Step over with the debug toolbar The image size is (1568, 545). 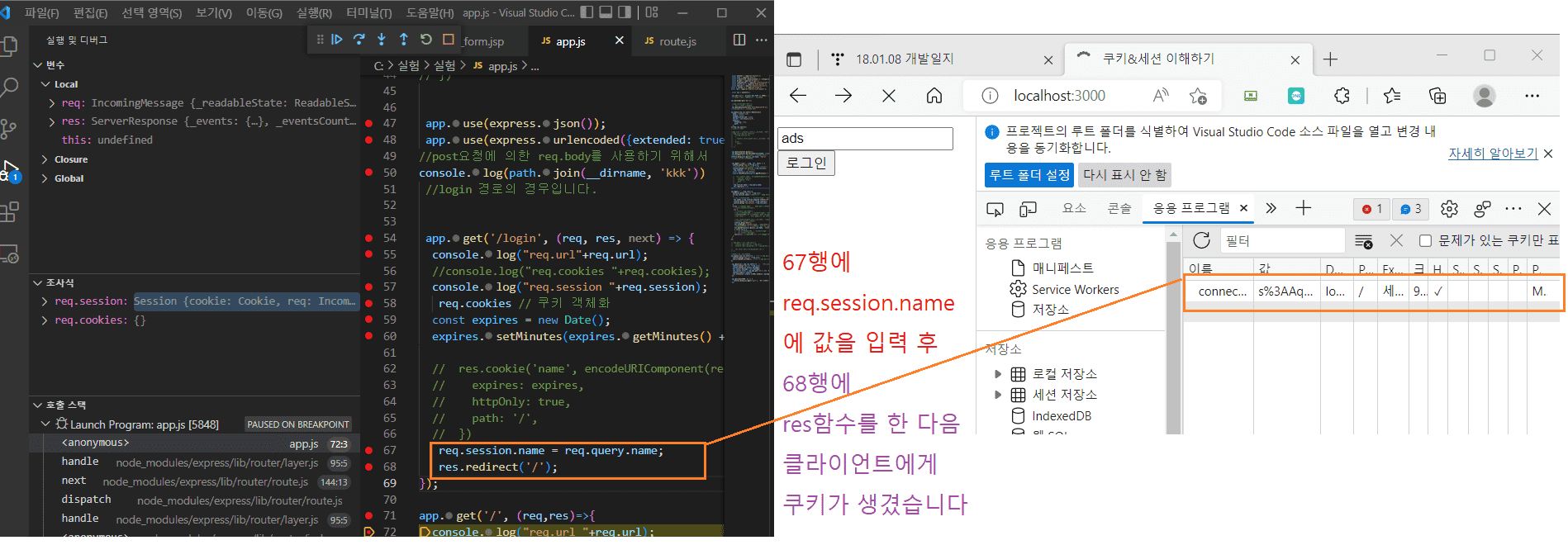pyautogui.click(x=359, y=39)
